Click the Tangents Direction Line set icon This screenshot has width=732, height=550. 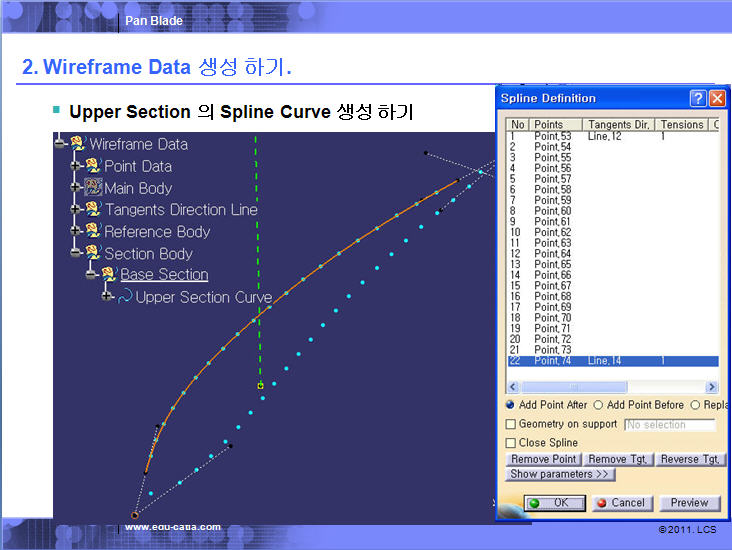(x=93, y=210)
